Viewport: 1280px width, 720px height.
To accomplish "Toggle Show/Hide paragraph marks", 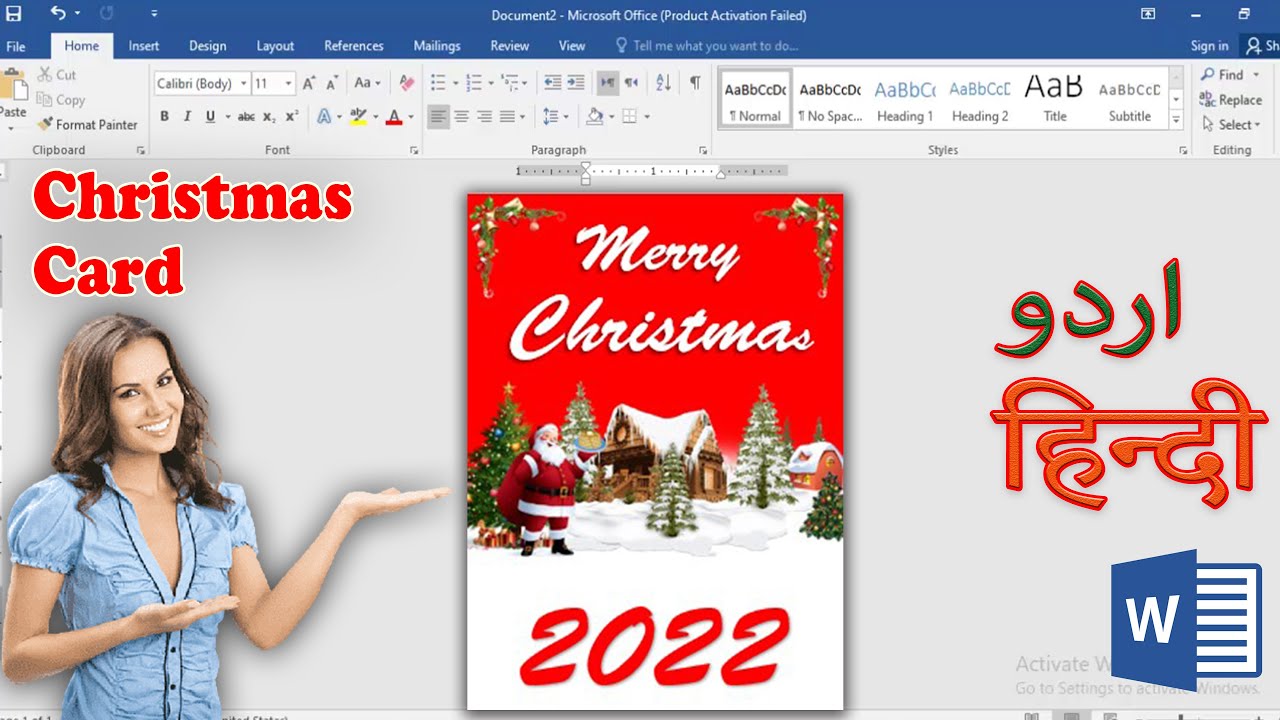I will (695, 84).
